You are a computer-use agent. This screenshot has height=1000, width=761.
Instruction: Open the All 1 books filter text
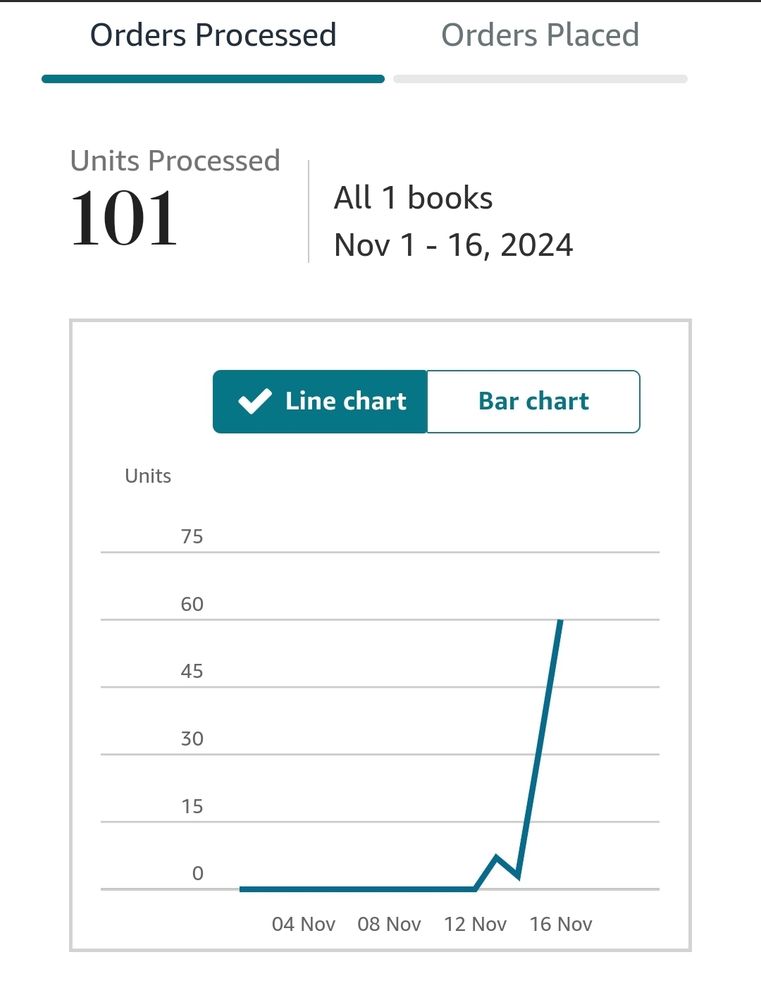(413, 198)
